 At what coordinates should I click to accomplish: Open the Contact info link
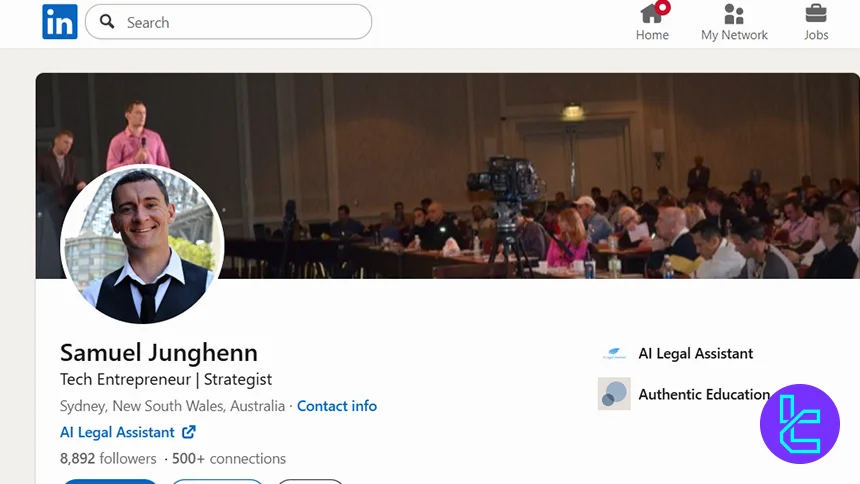pyautogui.click(x=337, y=406)
